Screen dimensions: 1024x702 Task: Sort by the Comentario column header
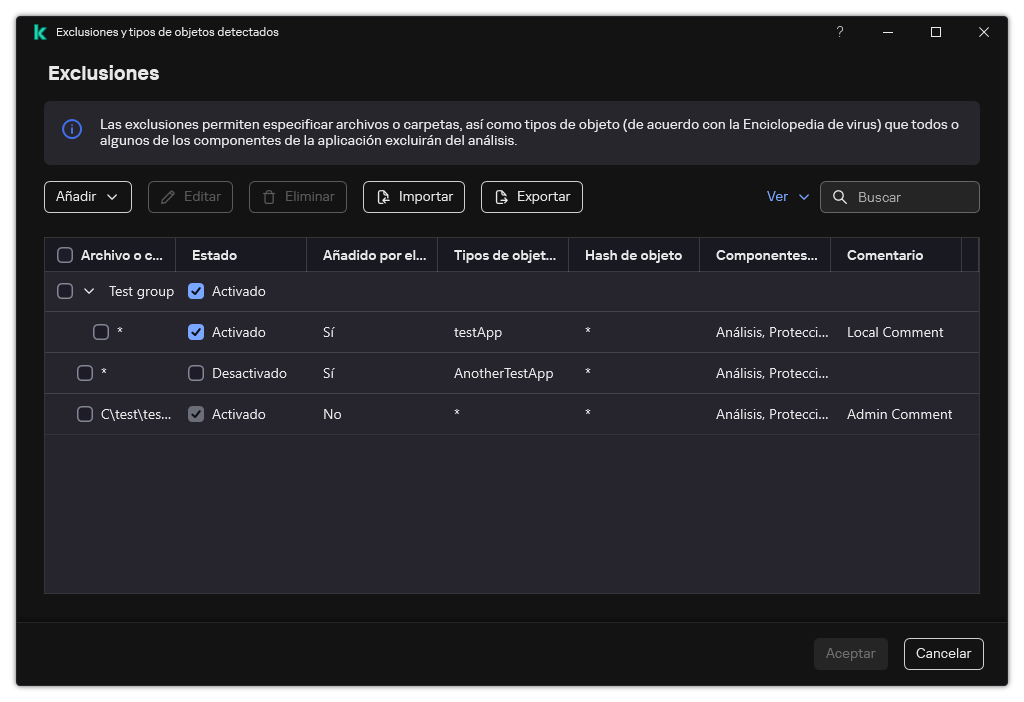[884, 255]
